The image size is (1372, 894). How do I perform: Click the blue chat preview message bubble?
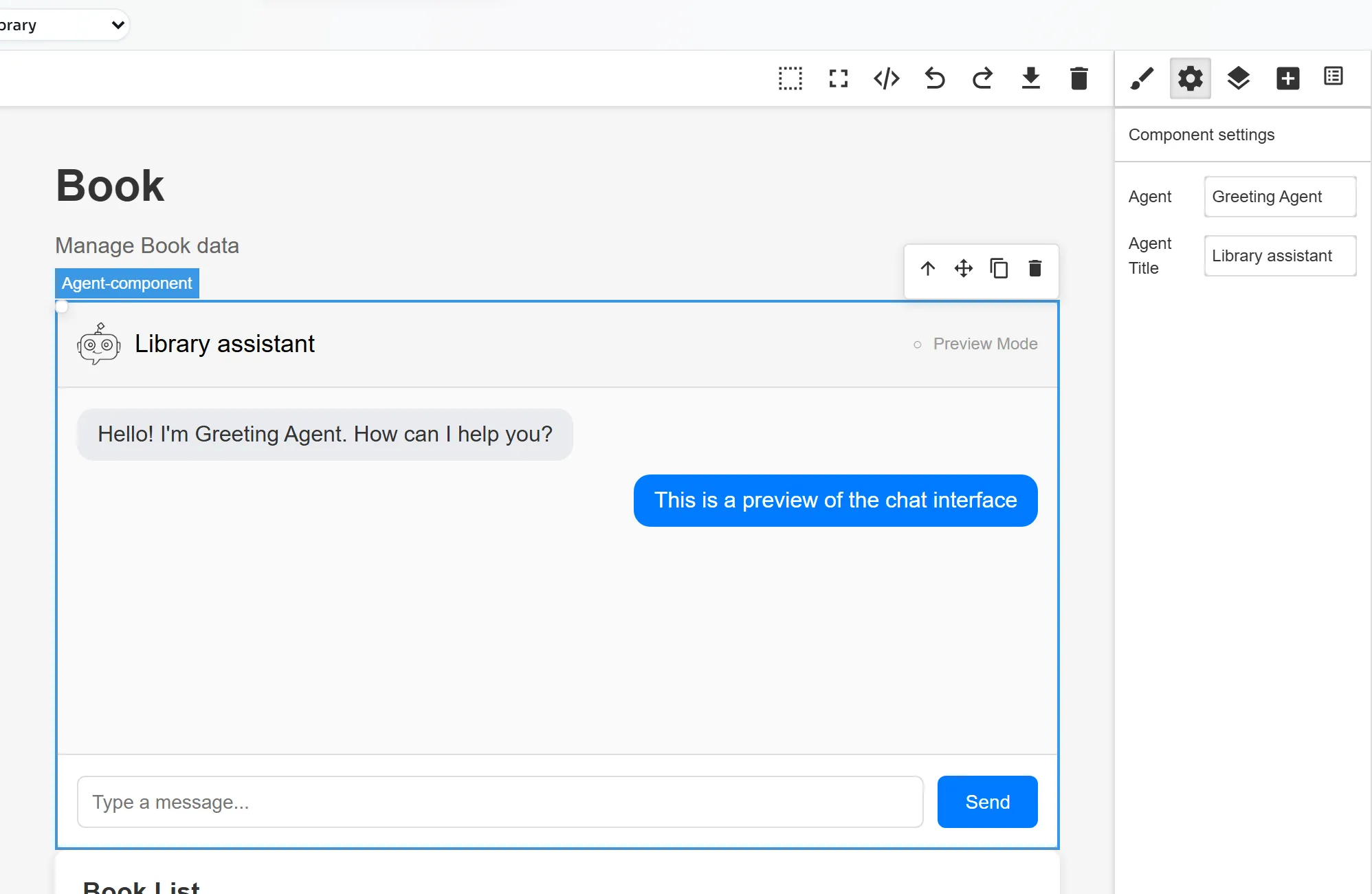[x=836, y=501]
